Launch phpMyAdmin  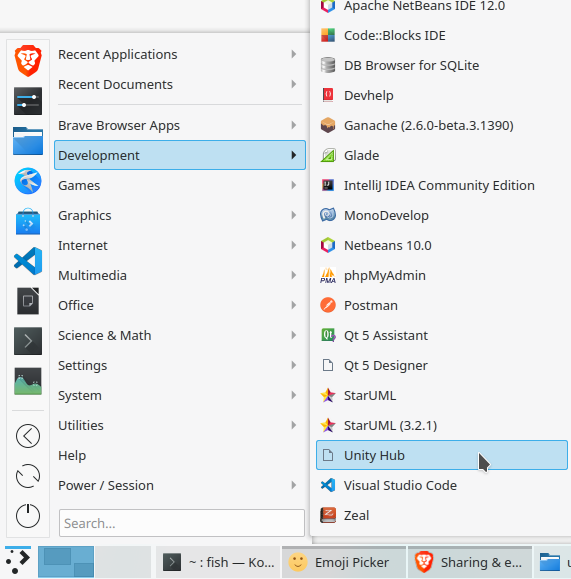tap(442, 275)
